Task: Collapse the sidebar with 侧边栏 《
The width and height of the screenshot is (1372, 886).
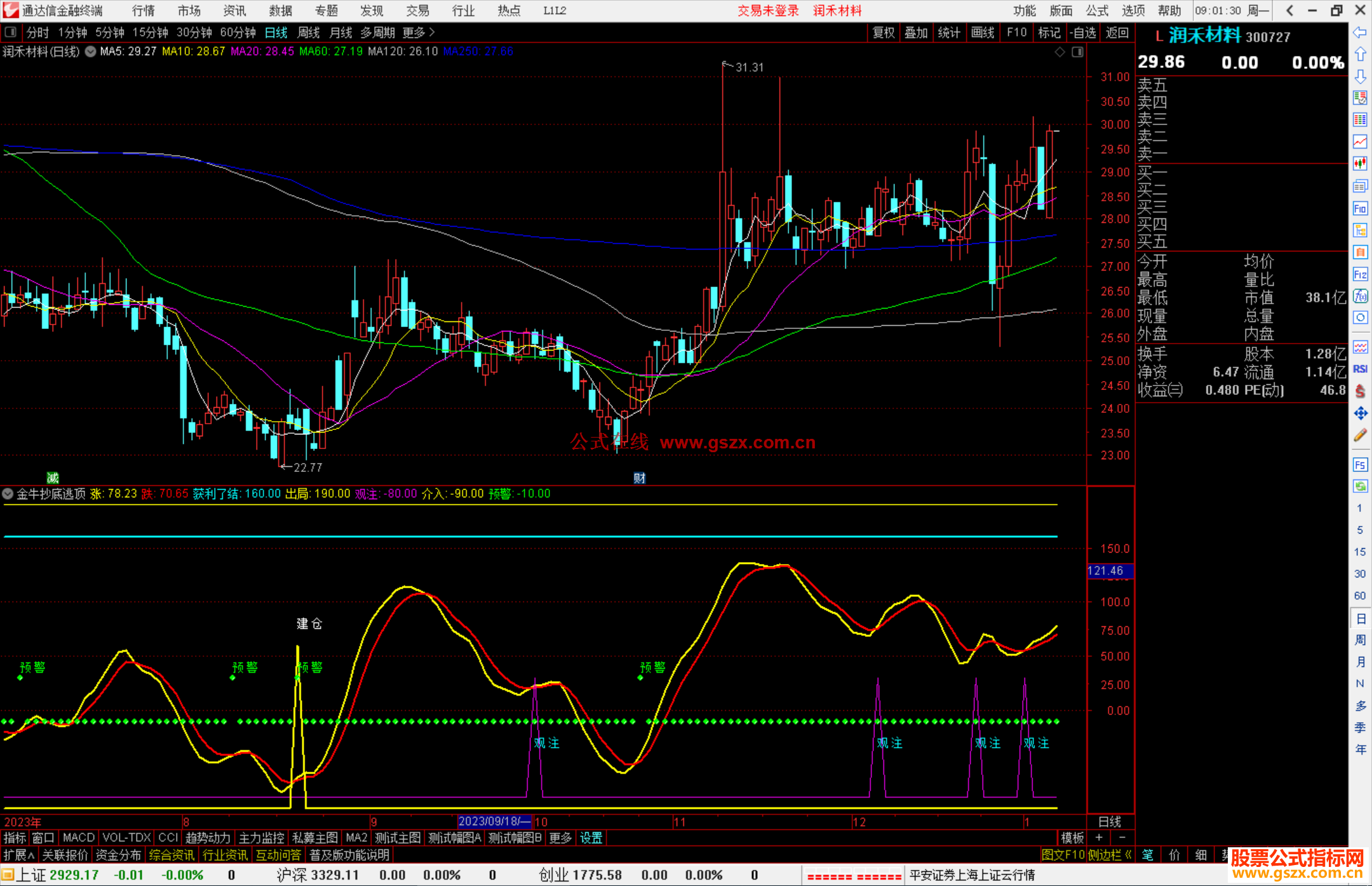Action: [x=1110, y=855]
